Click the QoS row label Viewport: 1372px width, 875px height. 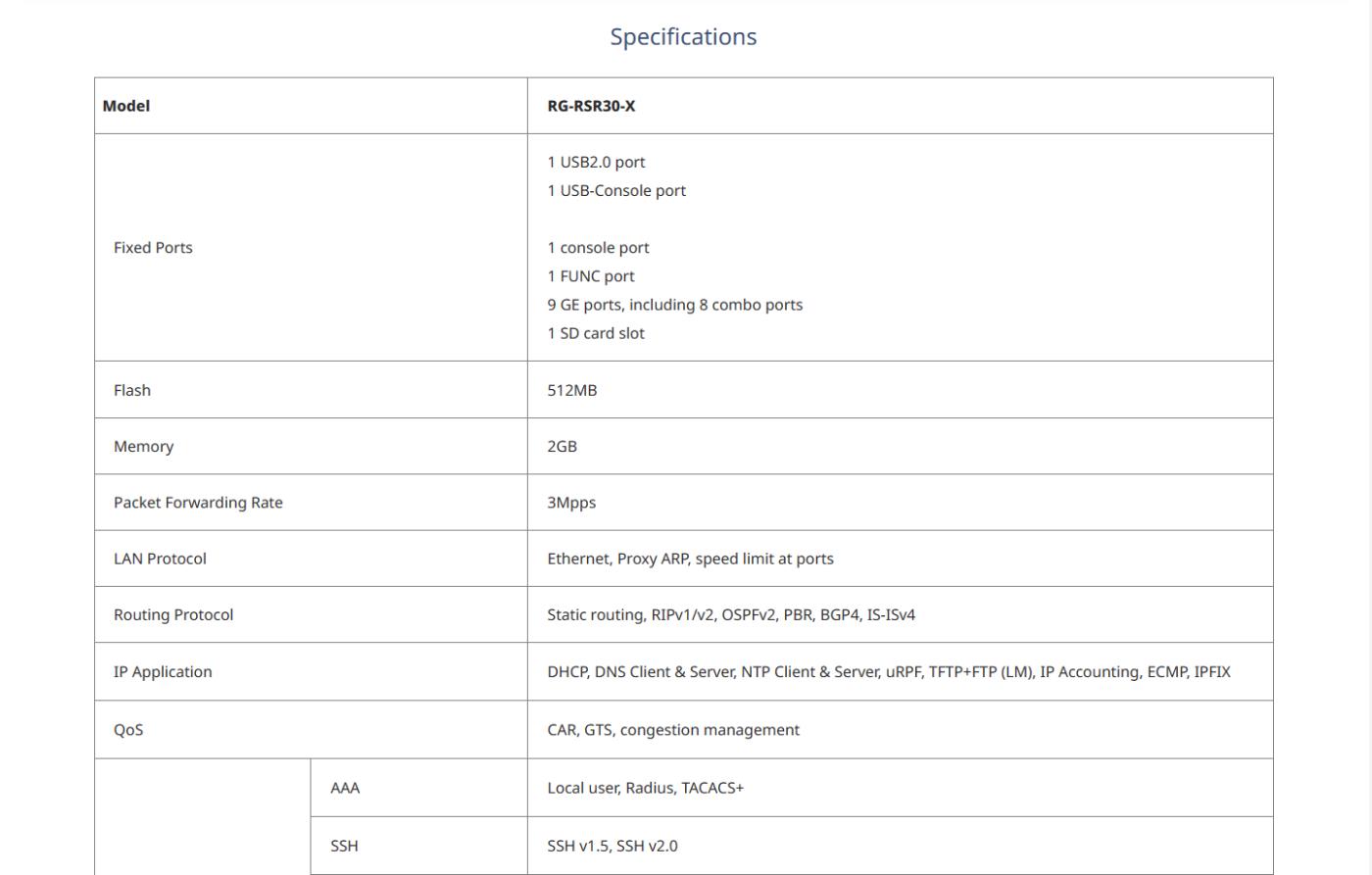128,730
